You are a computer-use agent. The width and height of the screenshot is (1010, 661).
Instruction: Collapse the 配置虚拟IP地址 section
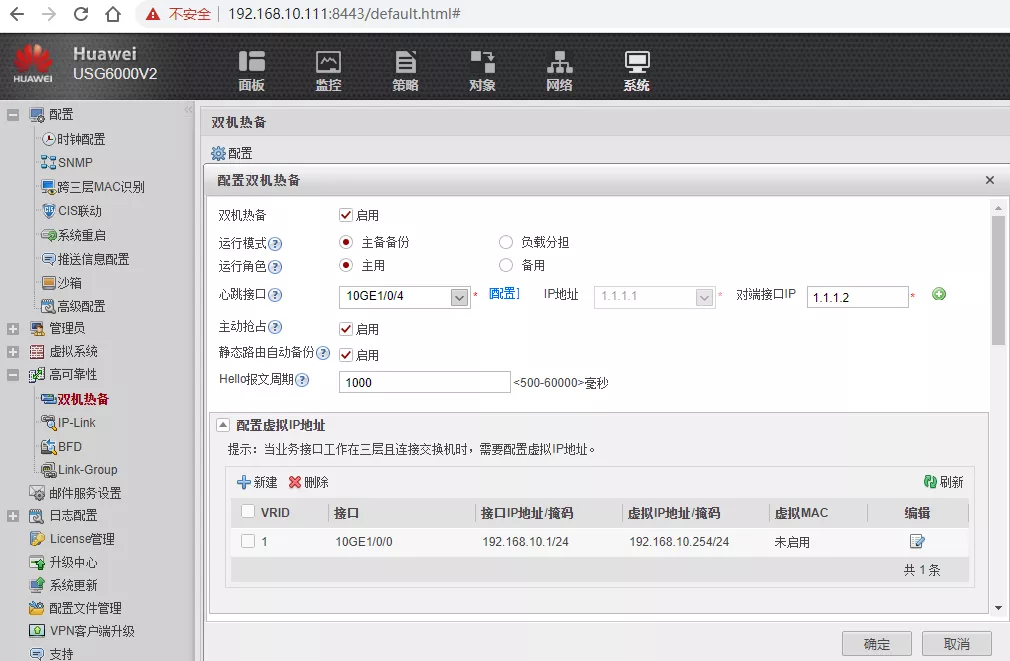[222, 425]
